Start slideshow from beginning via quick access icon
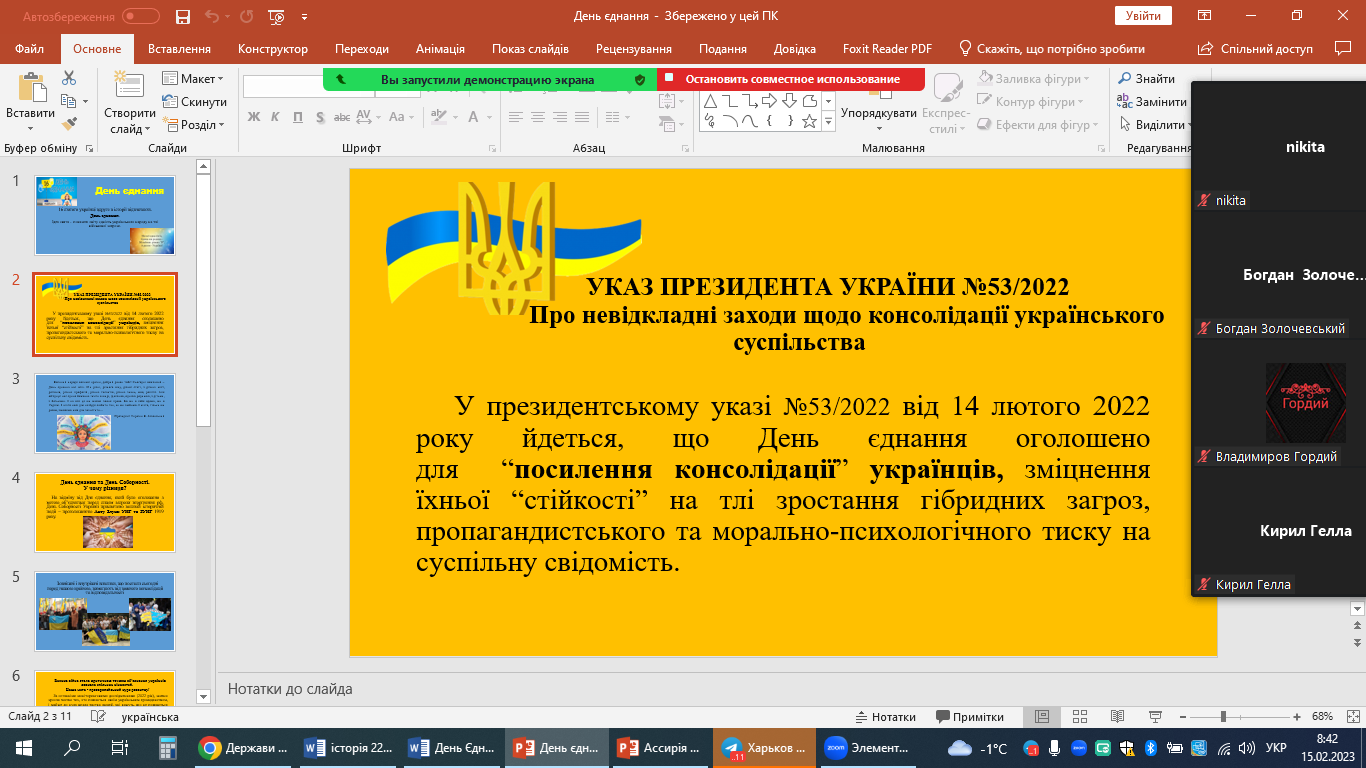The width and height of the screenshot is (1366, 768). click(275, 17)
